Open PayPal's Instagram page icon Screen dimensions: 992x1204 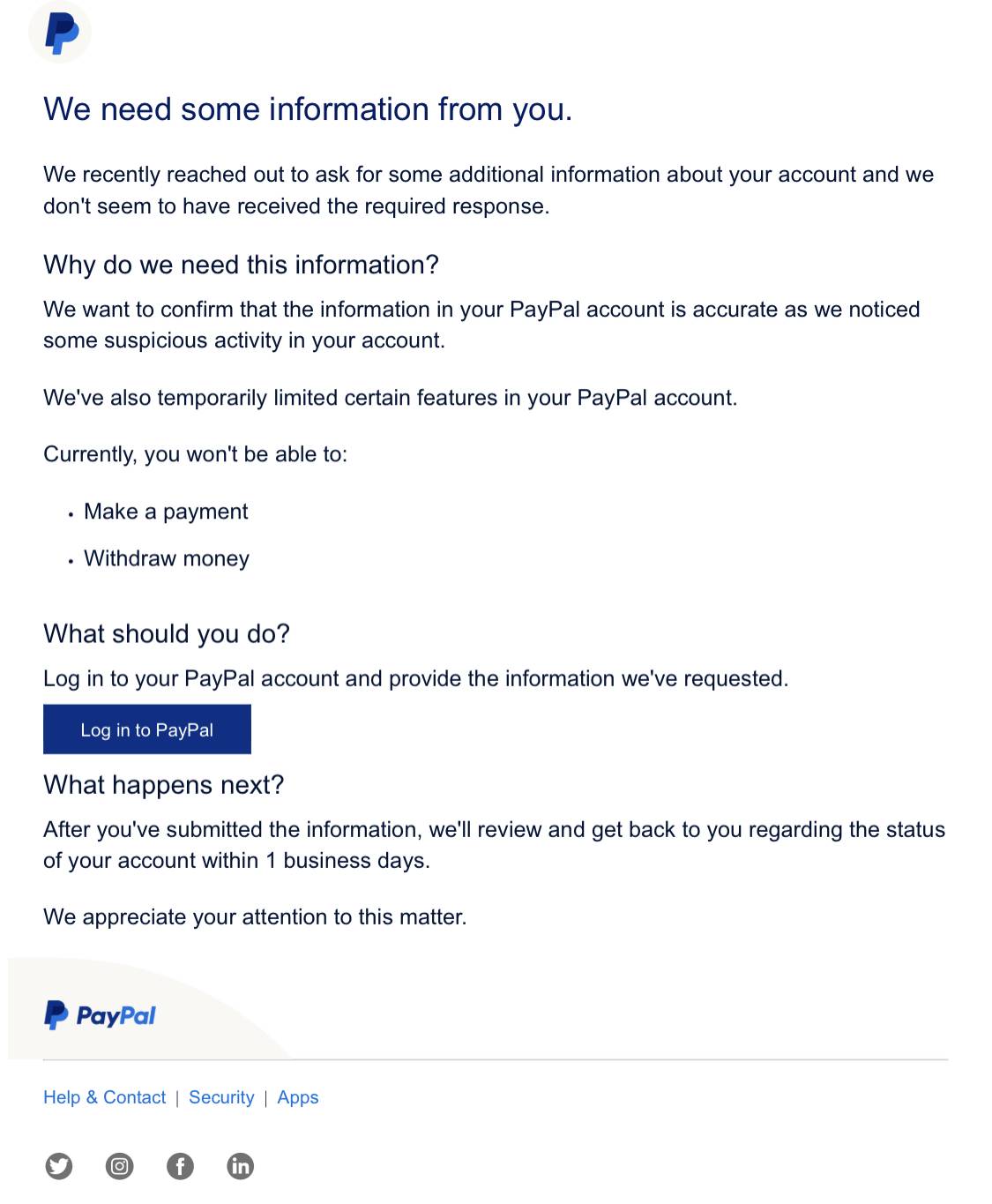119,1166
